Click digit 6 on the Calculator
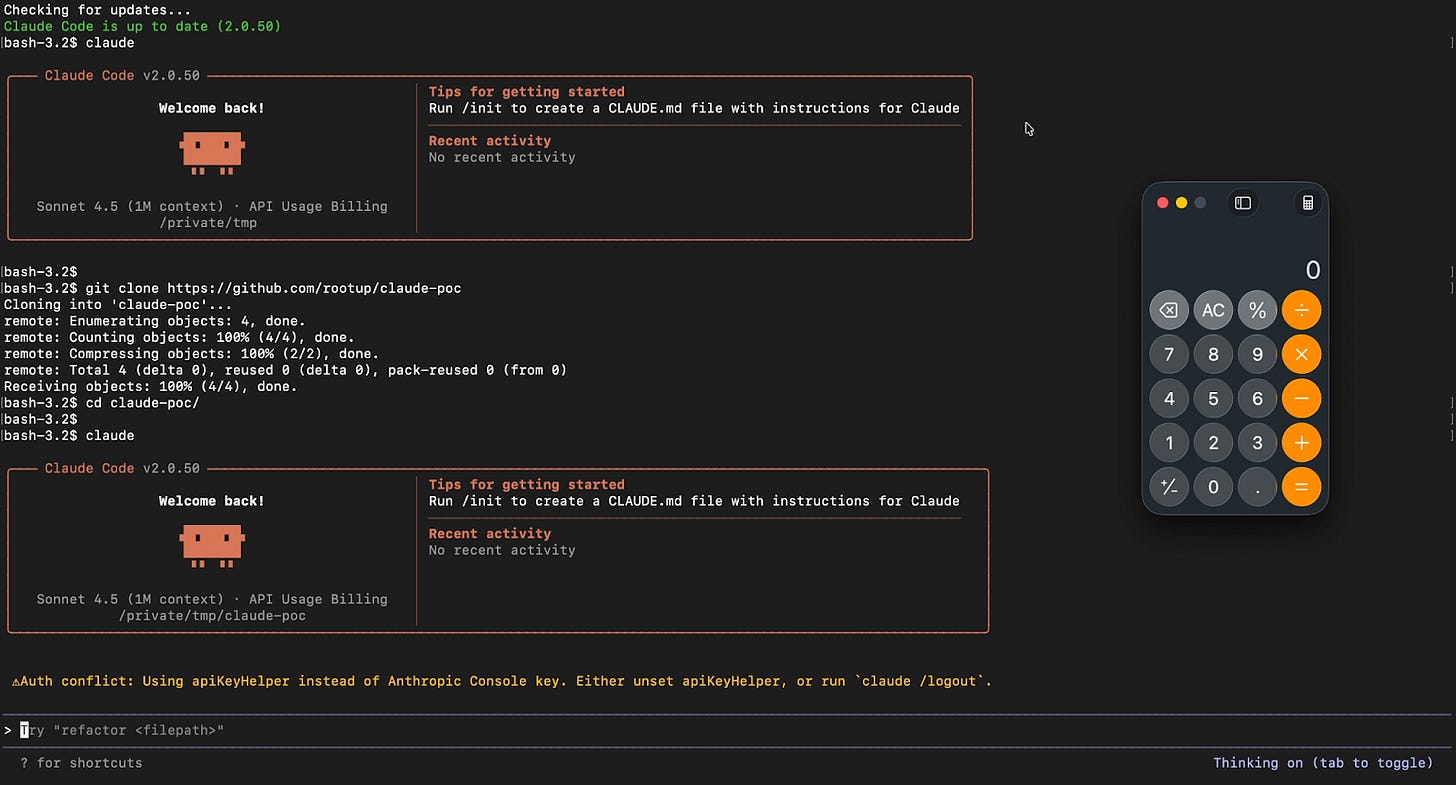 point(1257,398)
